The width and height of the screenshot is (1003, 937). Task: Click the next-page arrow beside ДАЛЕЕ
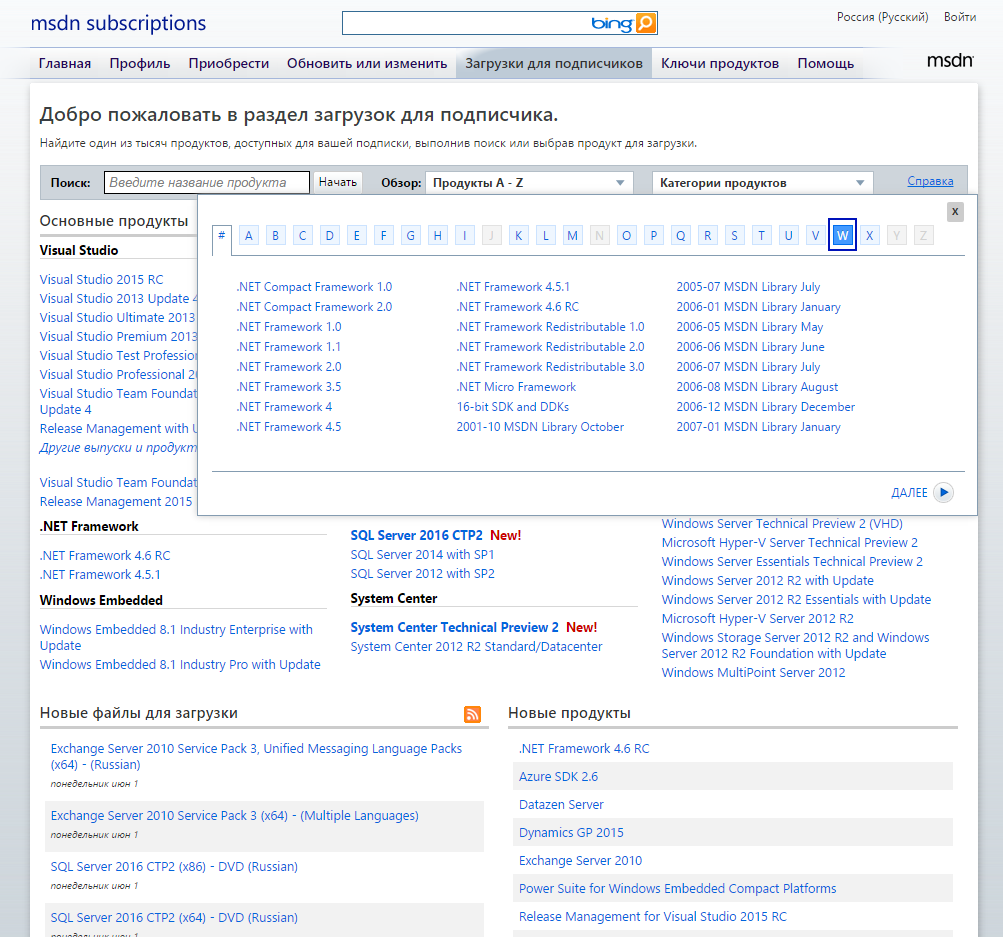coord(944,492)
